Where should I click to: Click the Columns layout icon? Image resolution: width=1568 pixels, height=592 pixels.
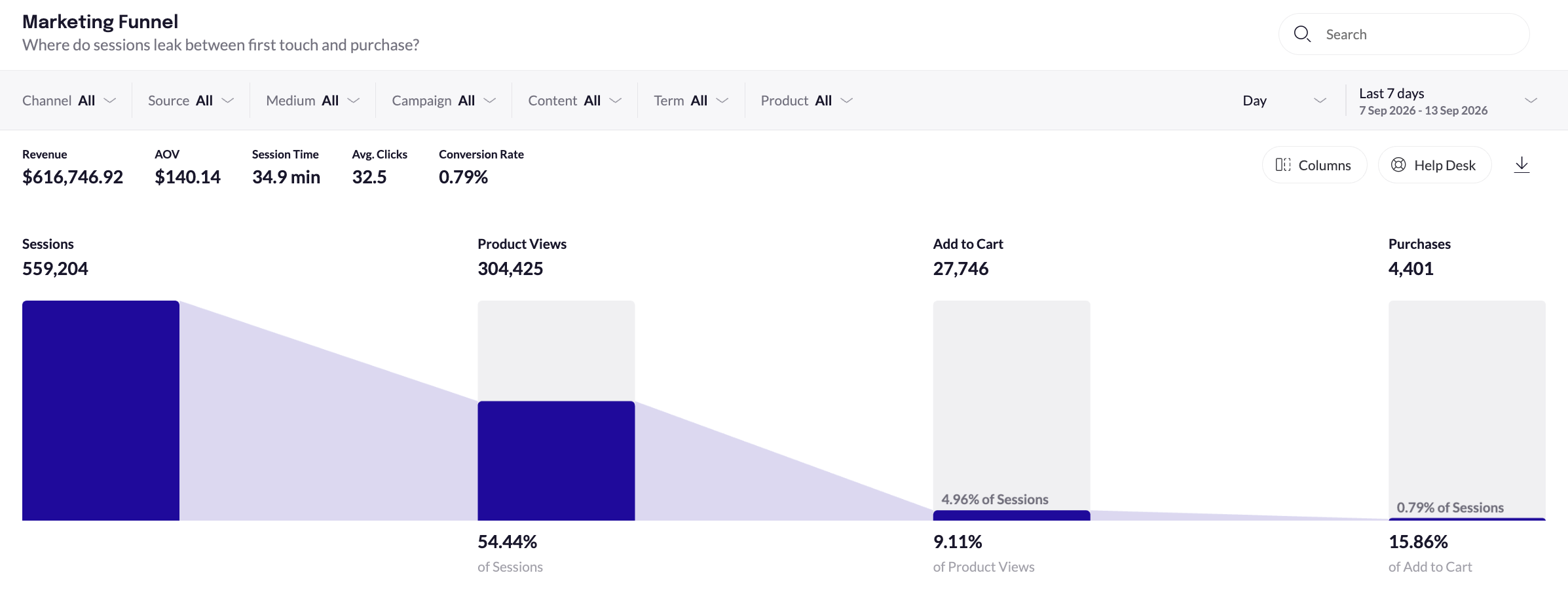click(x=1283, y=165)
